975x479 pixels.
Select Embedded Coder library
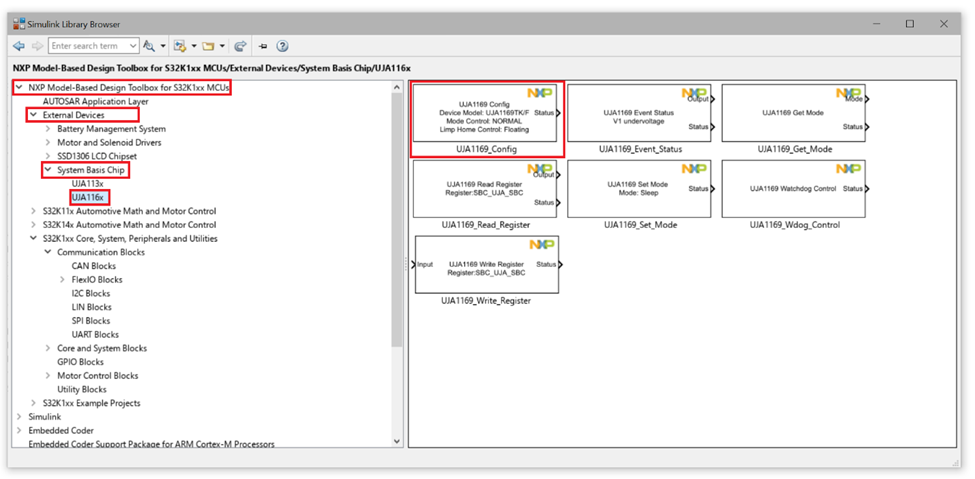click(x=61, y=430)
